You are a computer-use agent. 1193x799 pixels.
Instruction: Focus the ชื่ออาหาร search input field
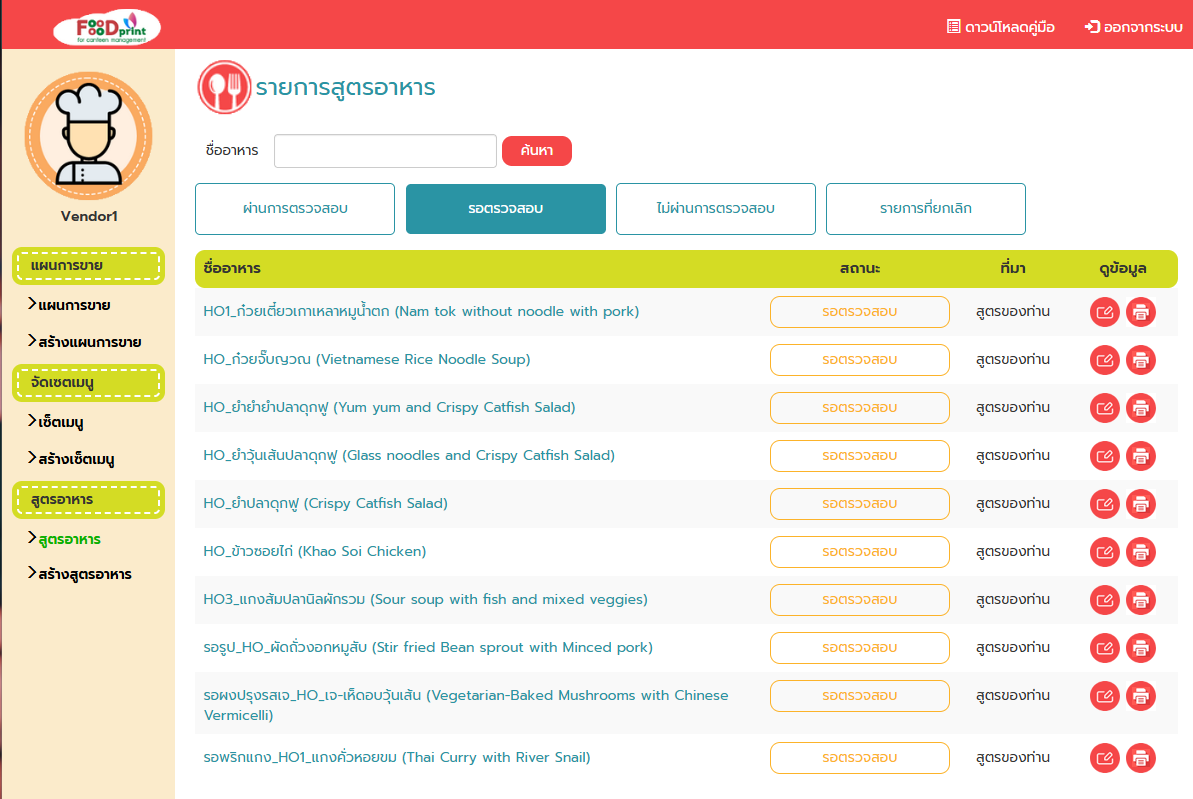coord(385,151)
